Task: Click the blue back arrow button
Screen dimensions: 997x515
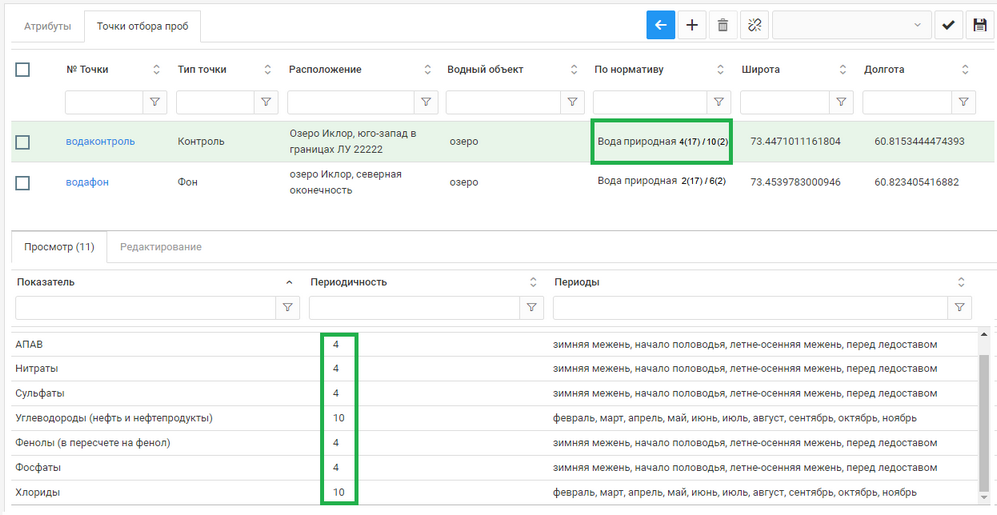Action: 660,26
